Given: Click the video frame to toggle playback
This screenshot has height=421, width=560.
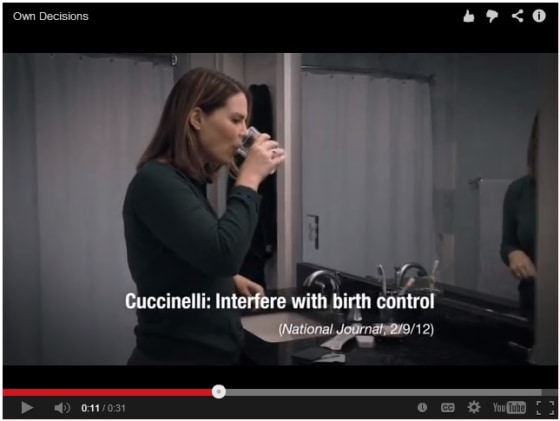Looking at the screenshot, I should point(280,209).
